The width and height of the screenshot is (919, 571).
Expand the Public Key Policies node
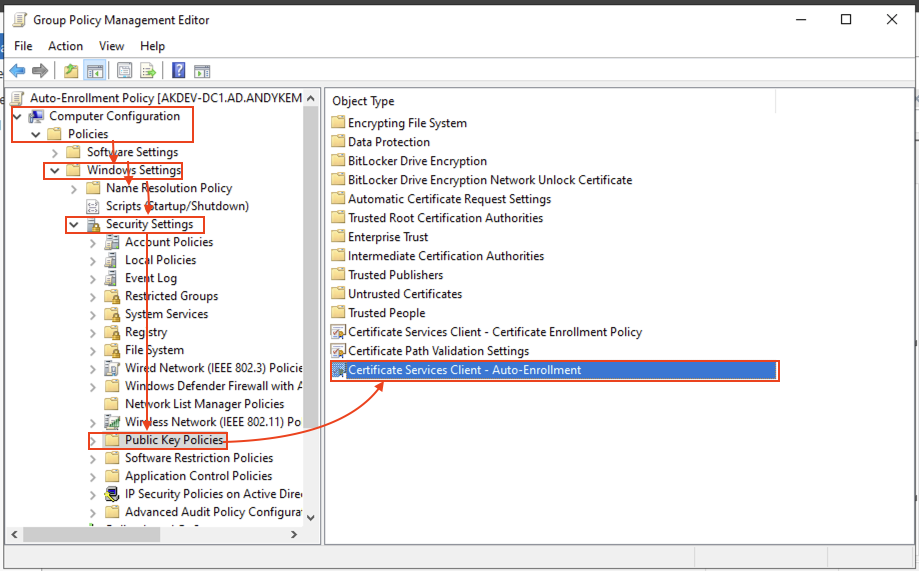(93, 440)
